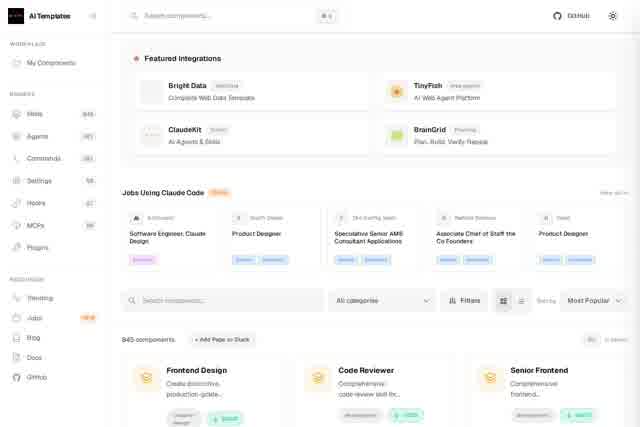Switch to grid view layout
This screenshot has width=640, height=427.
click(x=503, y=301)
